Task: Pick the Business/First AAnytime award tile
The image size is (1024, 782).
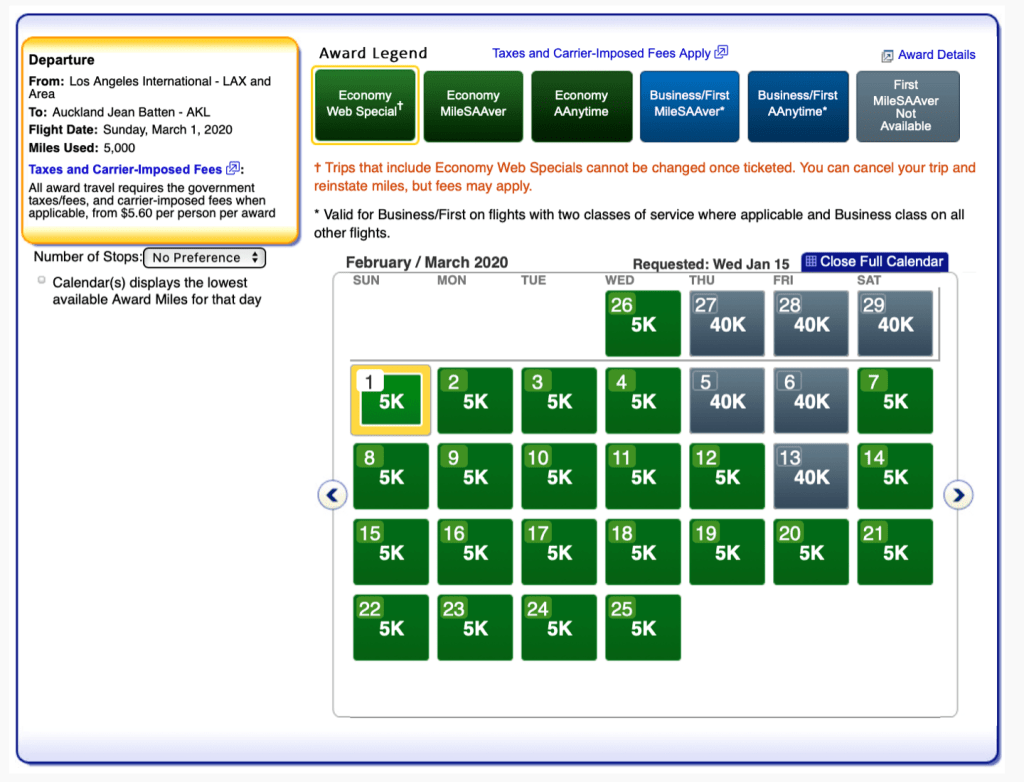Action: (x=797, y=105)
